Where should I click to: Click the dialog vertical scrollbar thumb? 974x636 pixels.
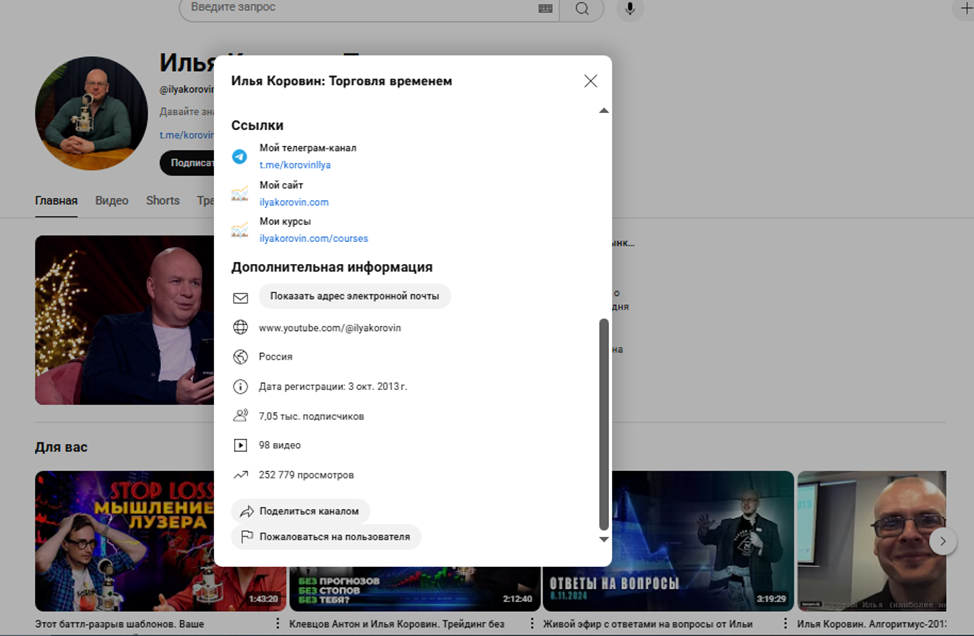(x=603, y=424)
